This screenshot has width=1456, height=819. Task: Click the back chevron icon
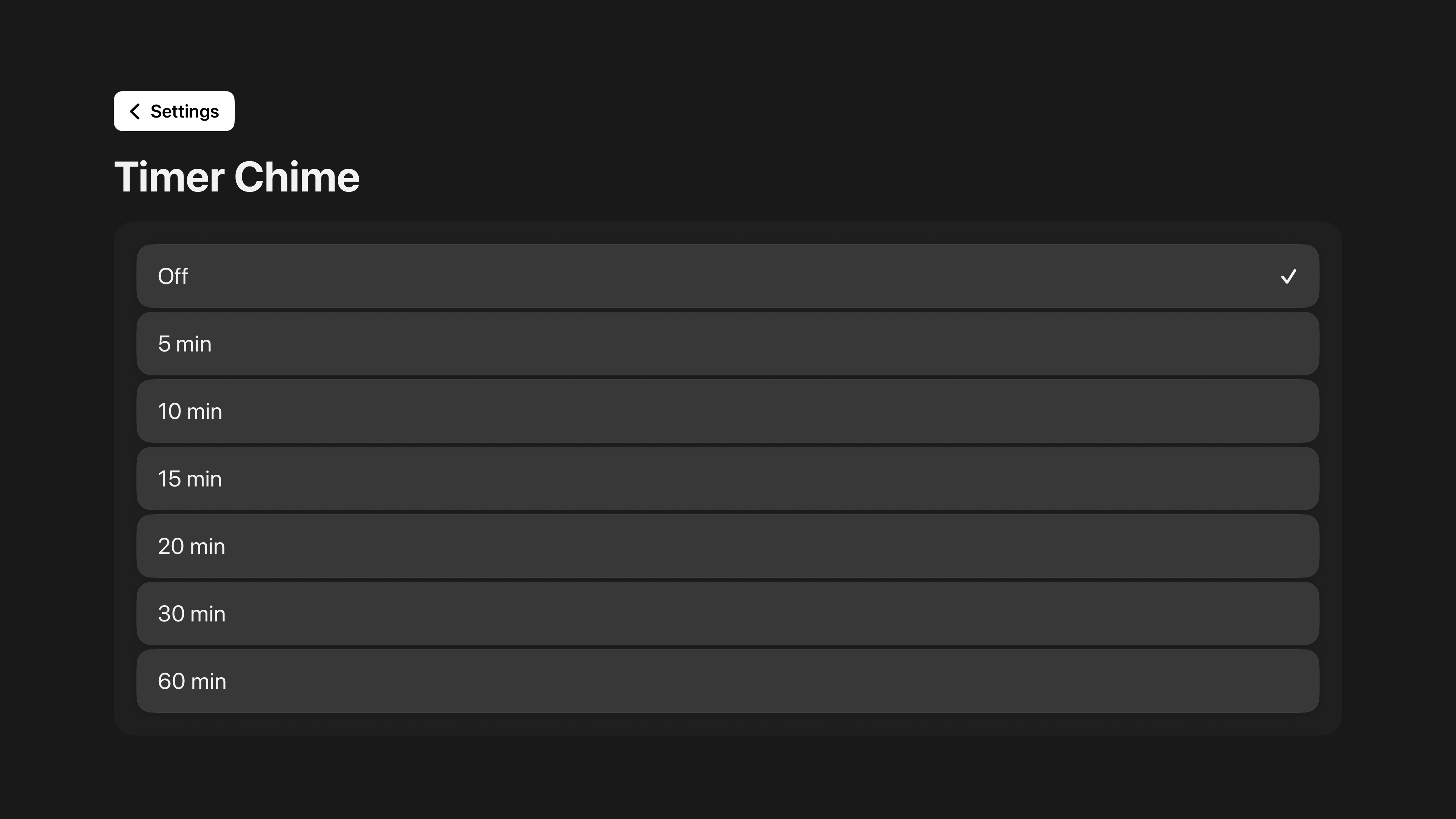point(135,111)
